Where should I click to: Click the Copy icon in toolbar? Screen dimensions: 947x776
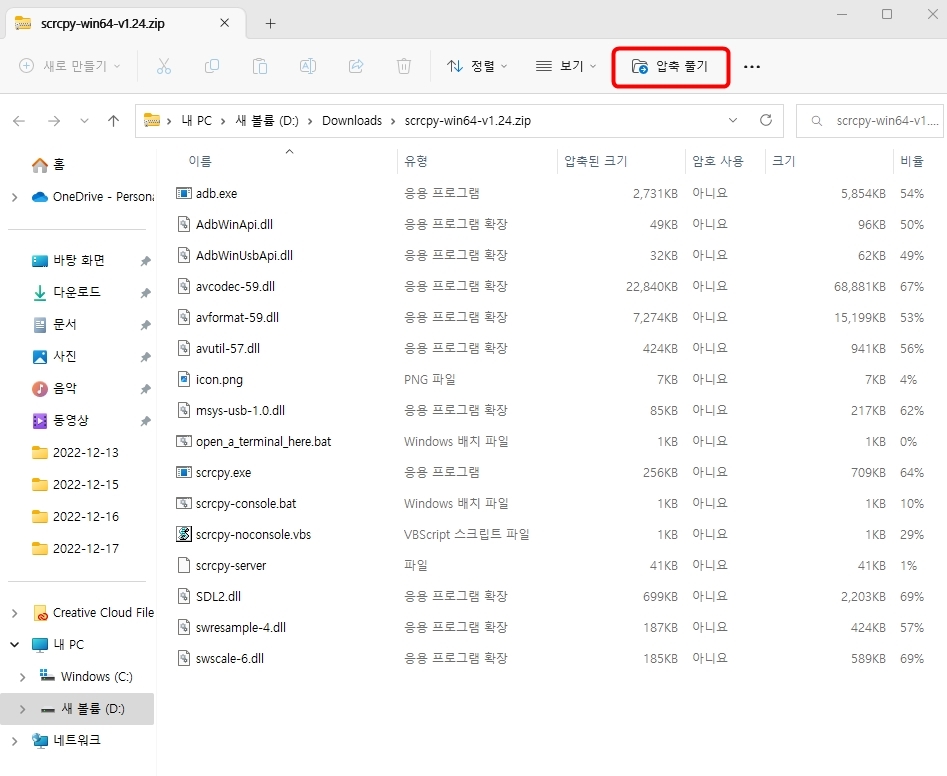click(x=211, y=66)
